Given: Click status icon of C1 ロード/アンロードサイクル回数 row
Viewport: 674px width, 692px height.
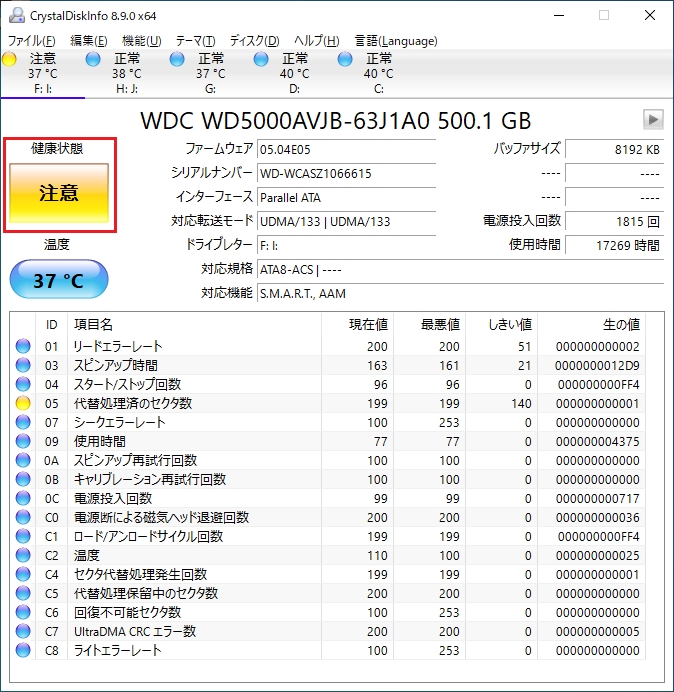Looking at the screenshot, I should 23,536.
